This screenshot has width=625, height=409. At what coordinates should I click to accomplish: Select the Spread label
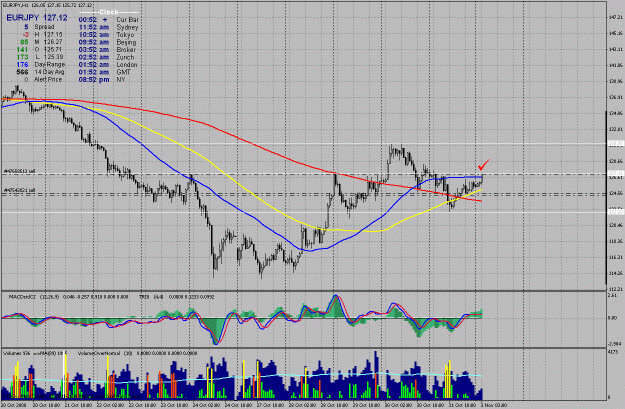pos(44,27)
